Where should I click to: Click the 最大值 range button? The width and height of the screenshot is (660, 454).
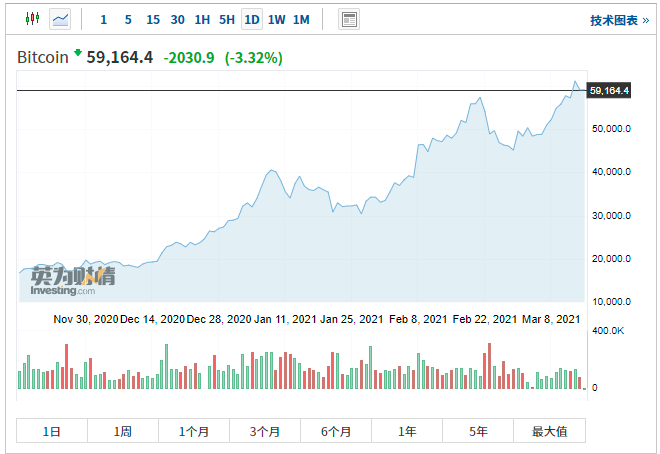549,431
